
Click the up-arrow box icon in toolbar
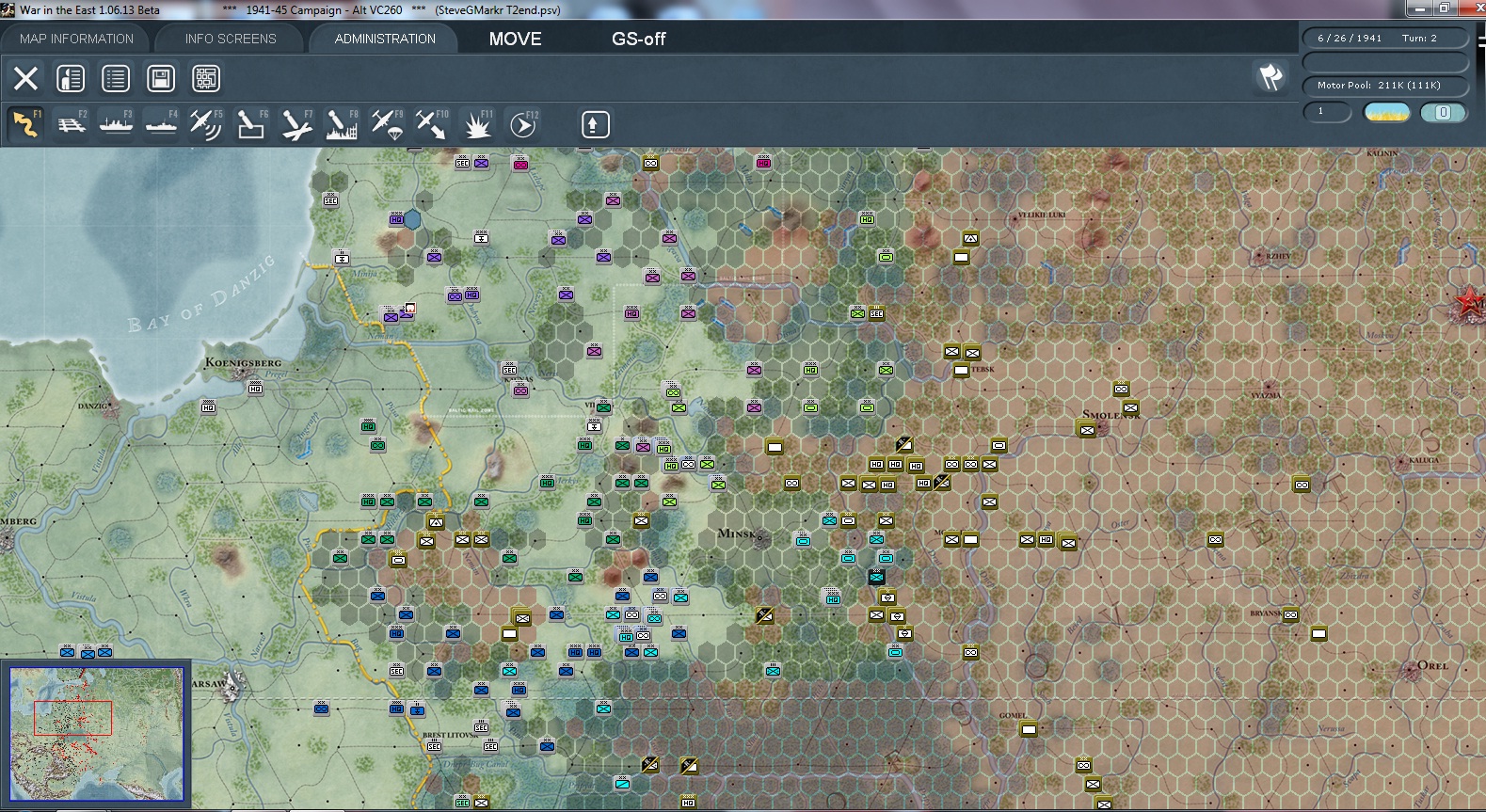[595, 124]
